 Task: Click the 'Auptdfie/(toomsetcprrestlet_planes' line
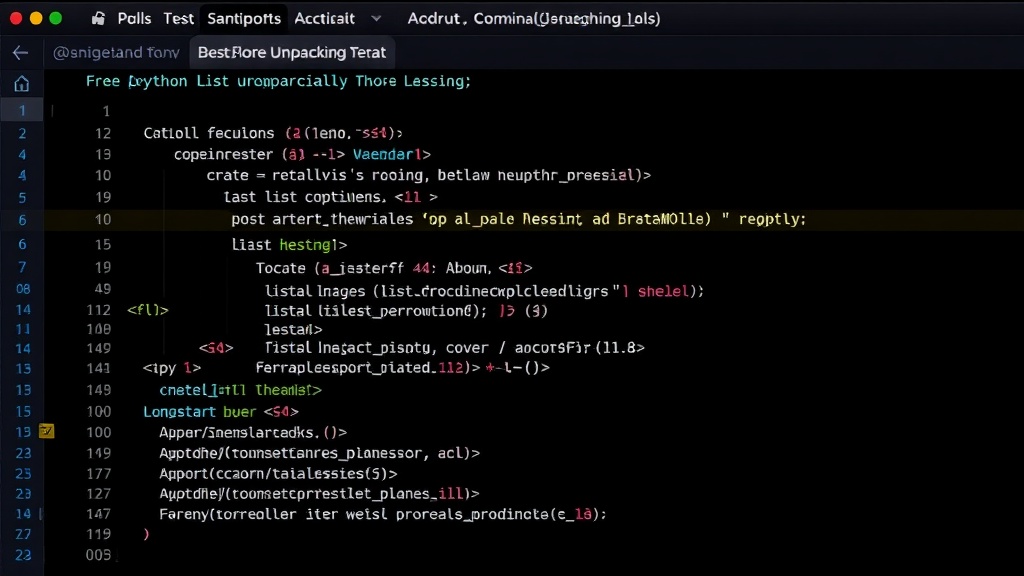[x=319, y=493]
